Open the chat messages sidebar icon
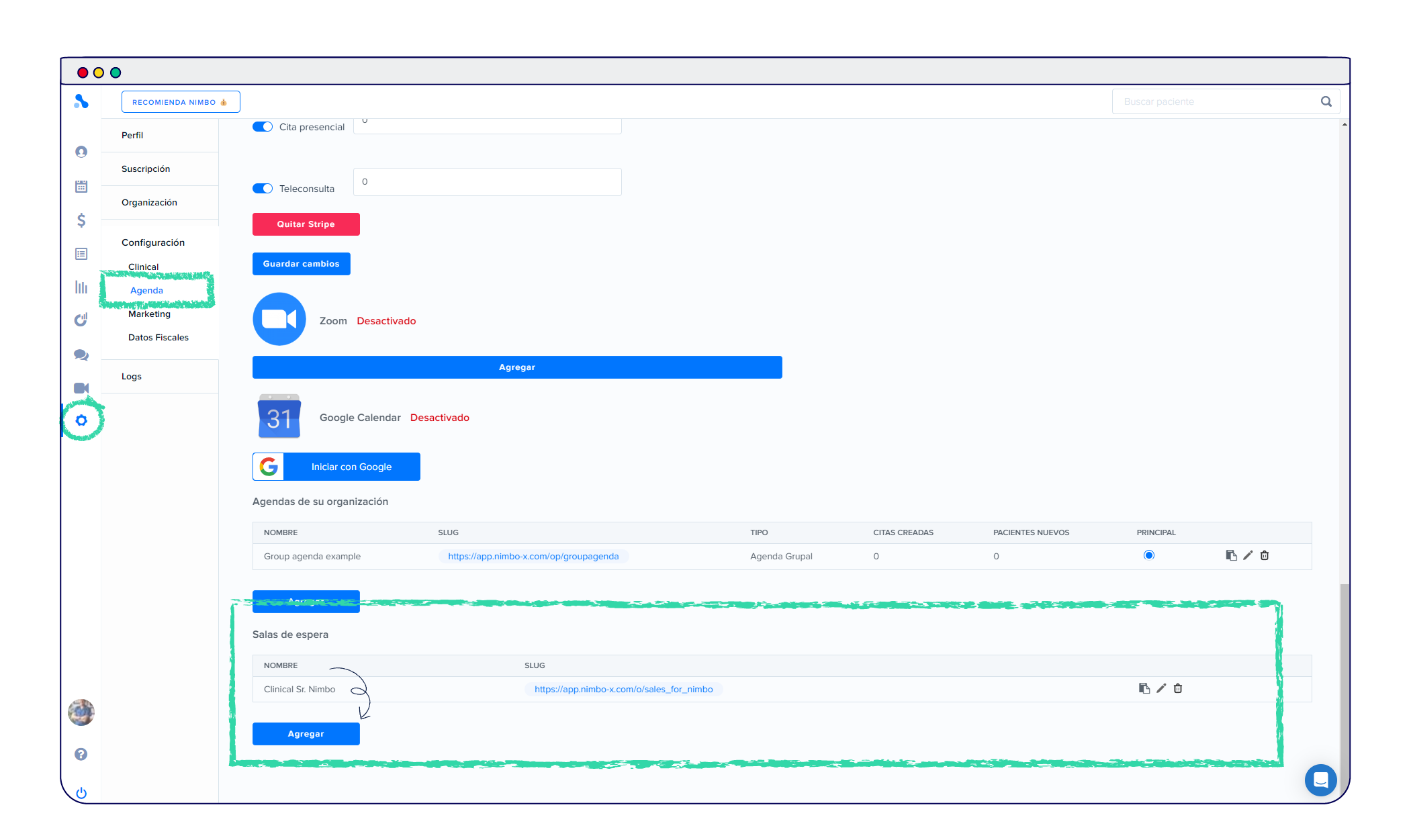Image resolution: width=1411 pixels, height=840 pixels. (x=81, y=355)
